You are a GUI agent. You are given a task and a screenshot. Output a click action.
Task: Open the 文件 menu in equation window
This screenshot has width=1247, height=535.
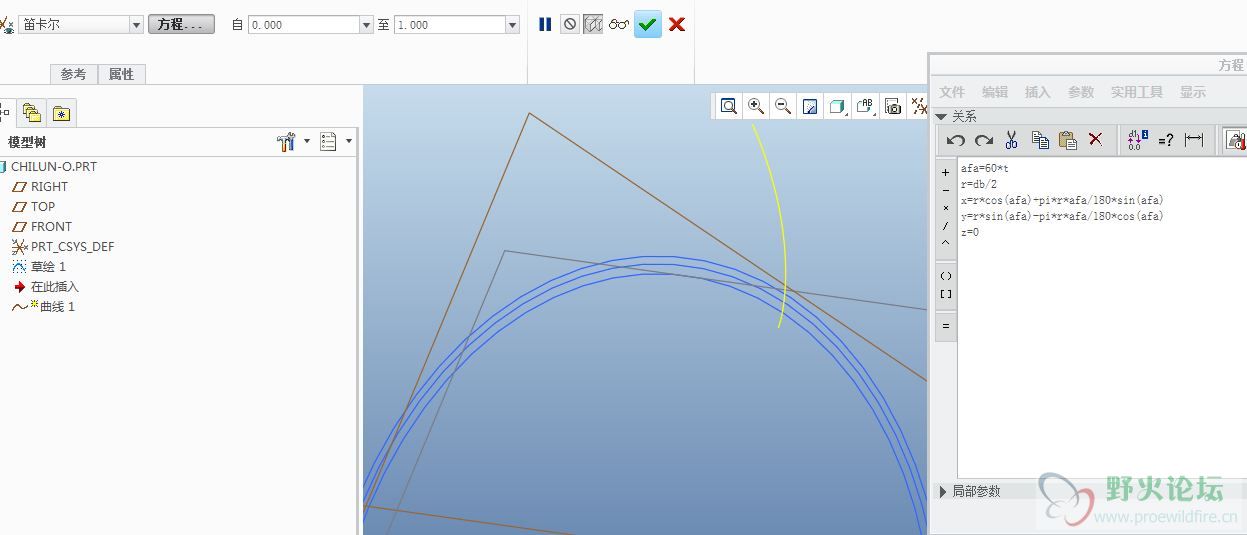point(952,92)
